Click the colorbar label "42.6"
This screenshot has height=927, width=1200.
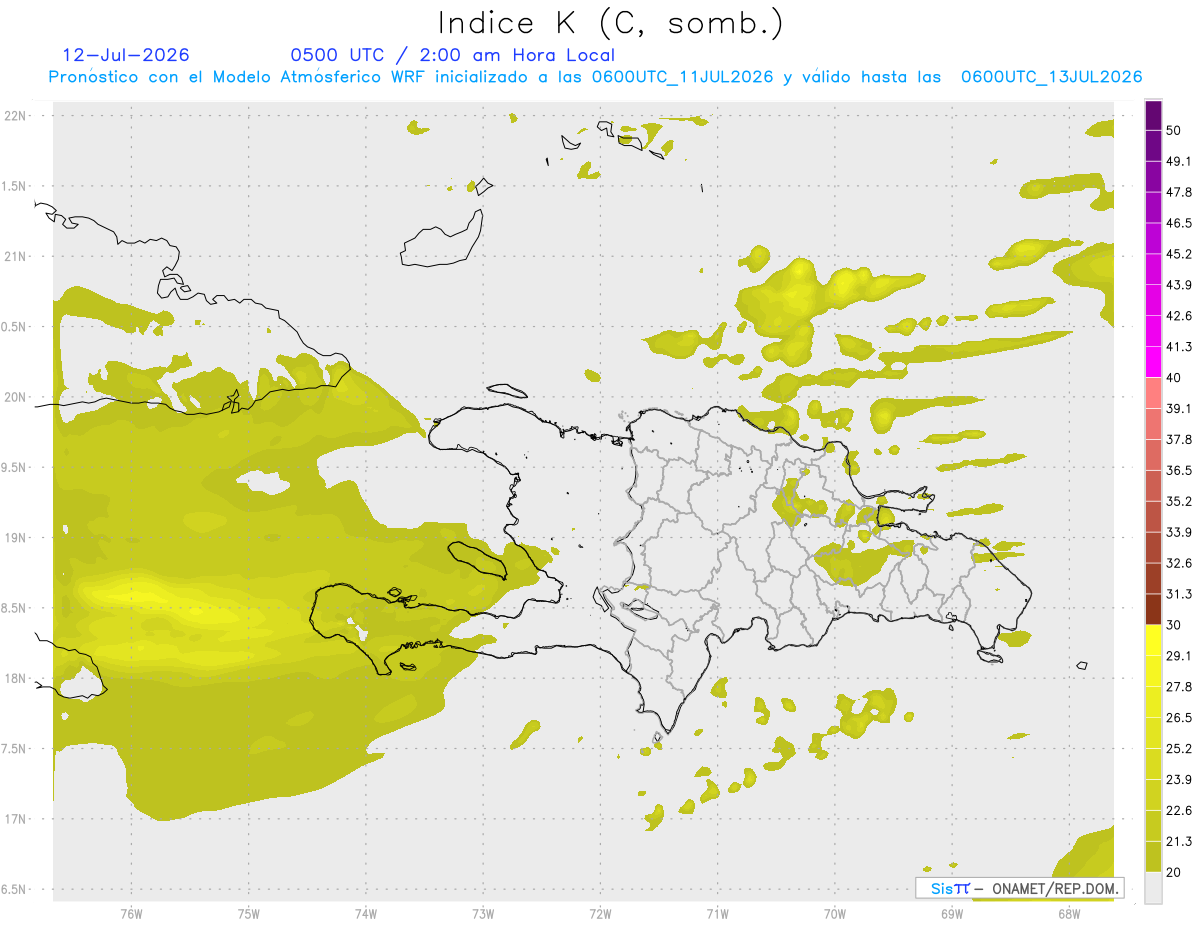[1178, 316]
